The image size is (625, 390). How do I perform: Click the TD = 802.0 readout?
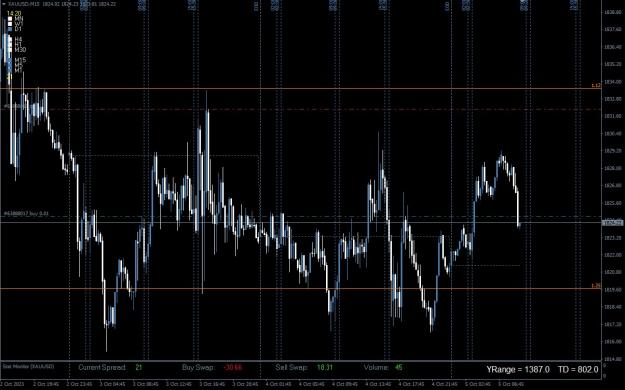click(578, 370)
